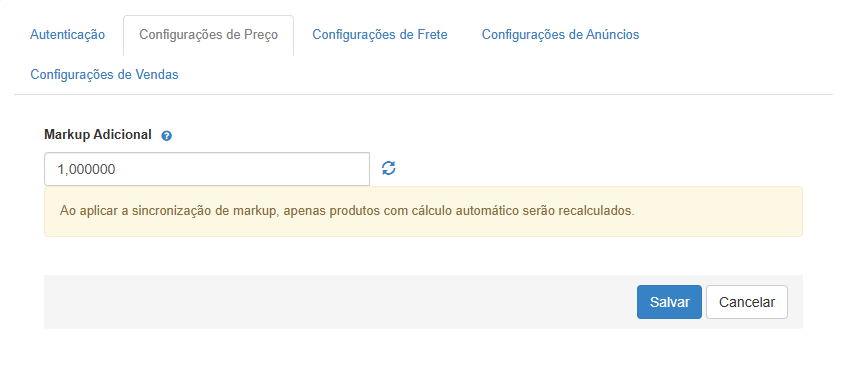View shipping settings under Configurações de Frete

pyautogui.click(x=380, y=35)
